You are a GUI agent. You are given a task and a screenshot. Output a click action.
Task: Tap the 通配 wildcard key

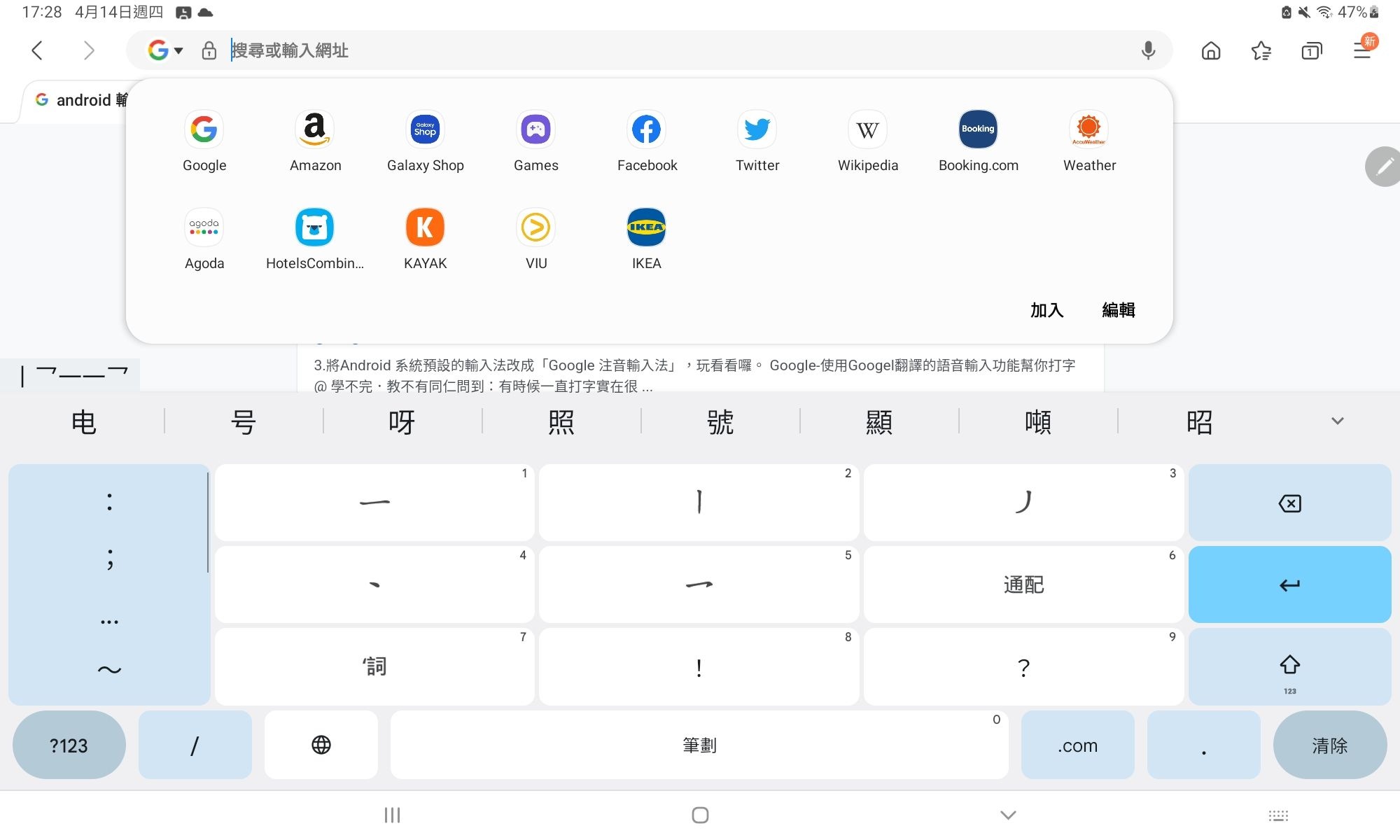point(1023,584)
